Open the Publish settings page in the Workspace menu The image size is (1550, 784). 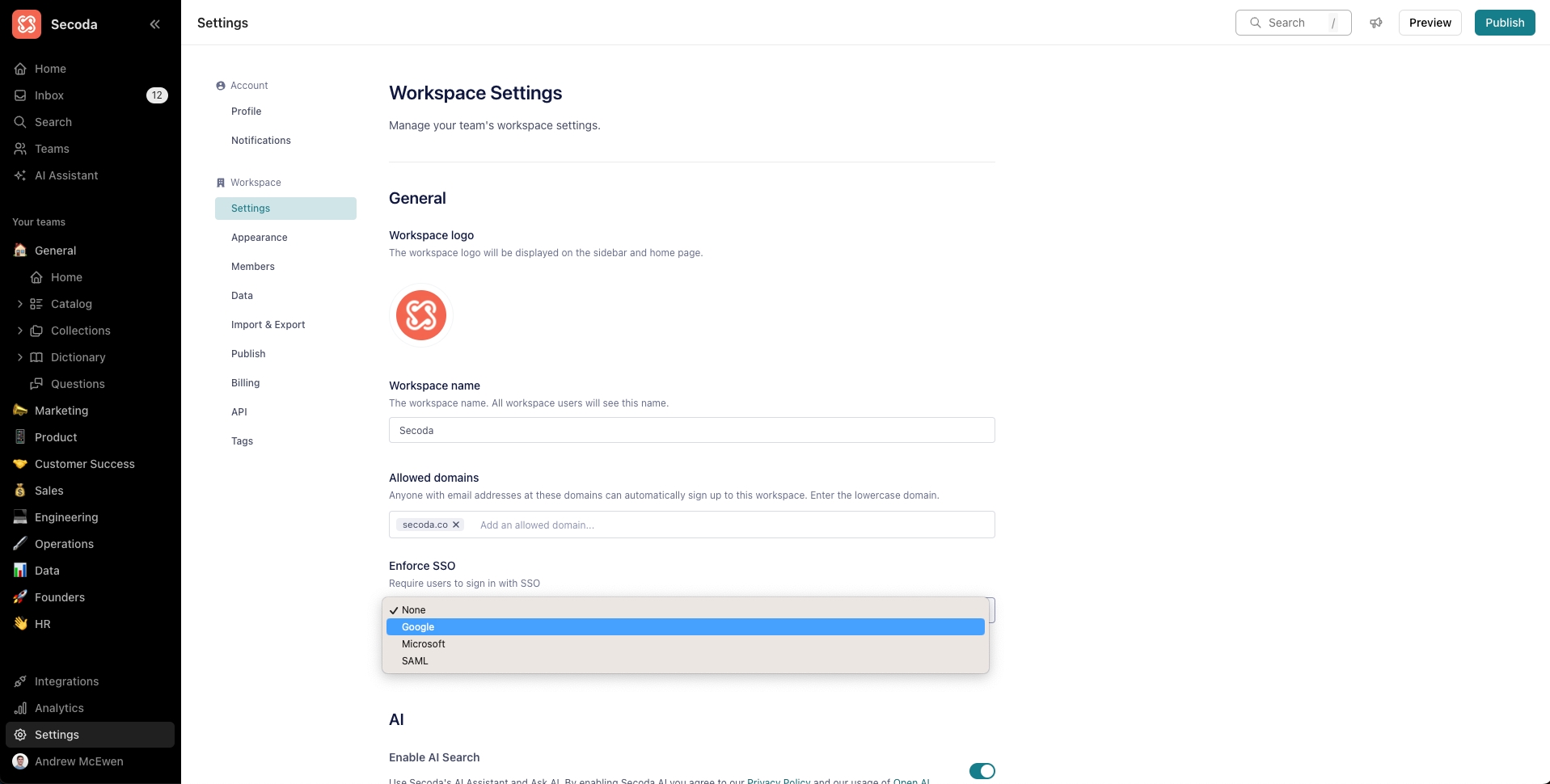285,354
